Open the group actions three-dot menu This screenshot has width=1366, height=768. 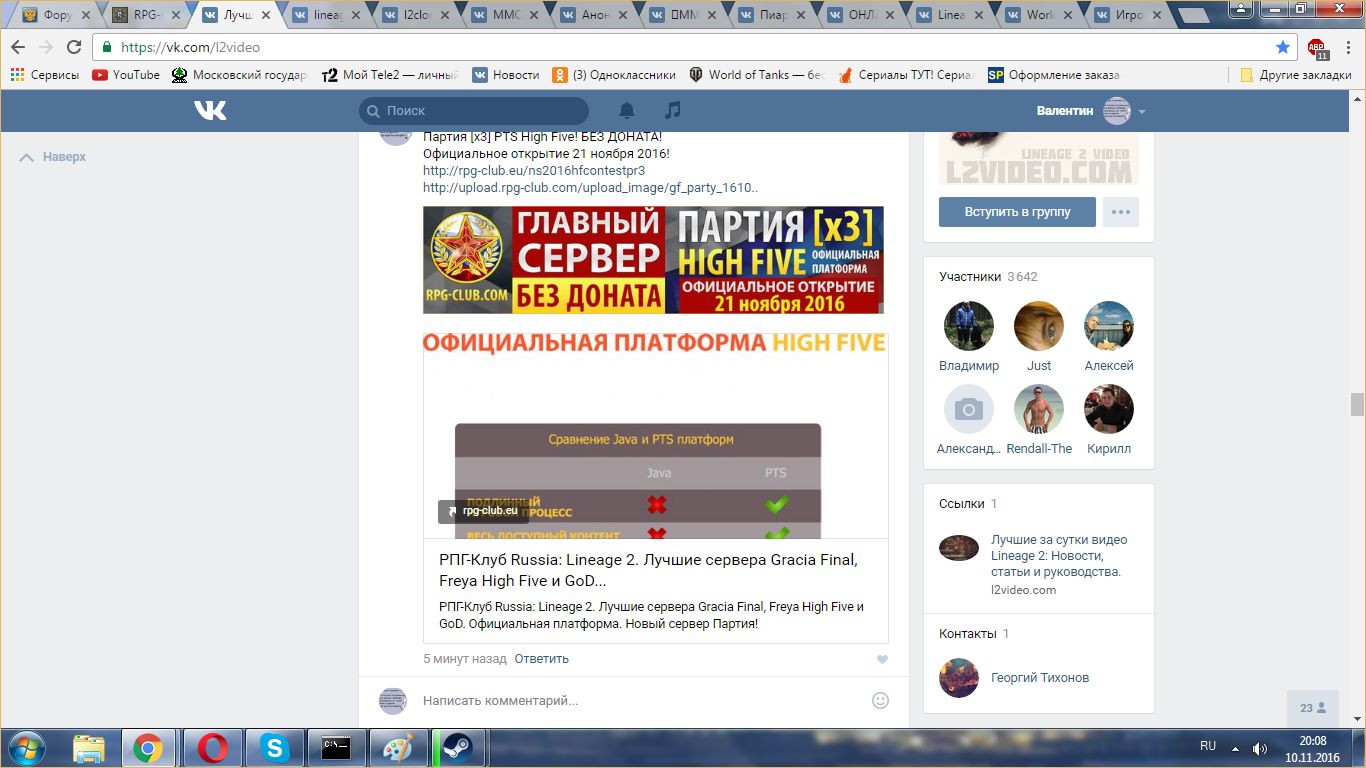click(x=1121, y=212)
